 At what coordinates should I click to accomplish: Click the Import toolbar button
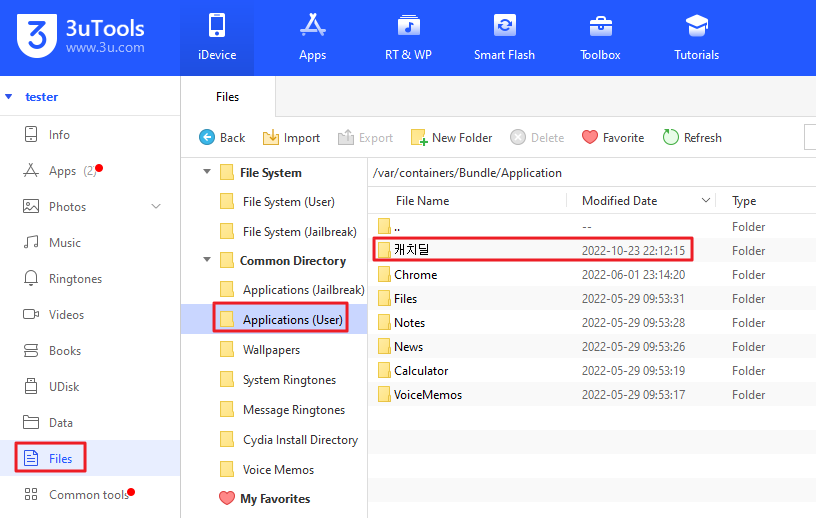click(291, 137)
